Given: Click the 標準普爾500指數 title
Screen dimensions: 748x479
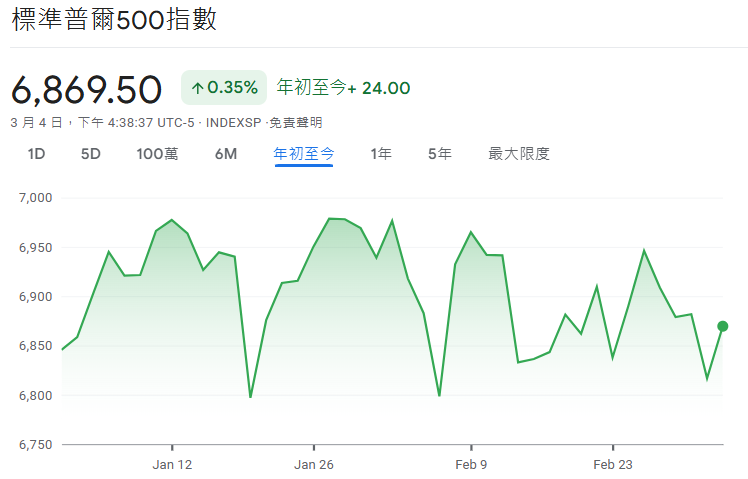Looking at the screenshot, I should click(x=114, y=20).
